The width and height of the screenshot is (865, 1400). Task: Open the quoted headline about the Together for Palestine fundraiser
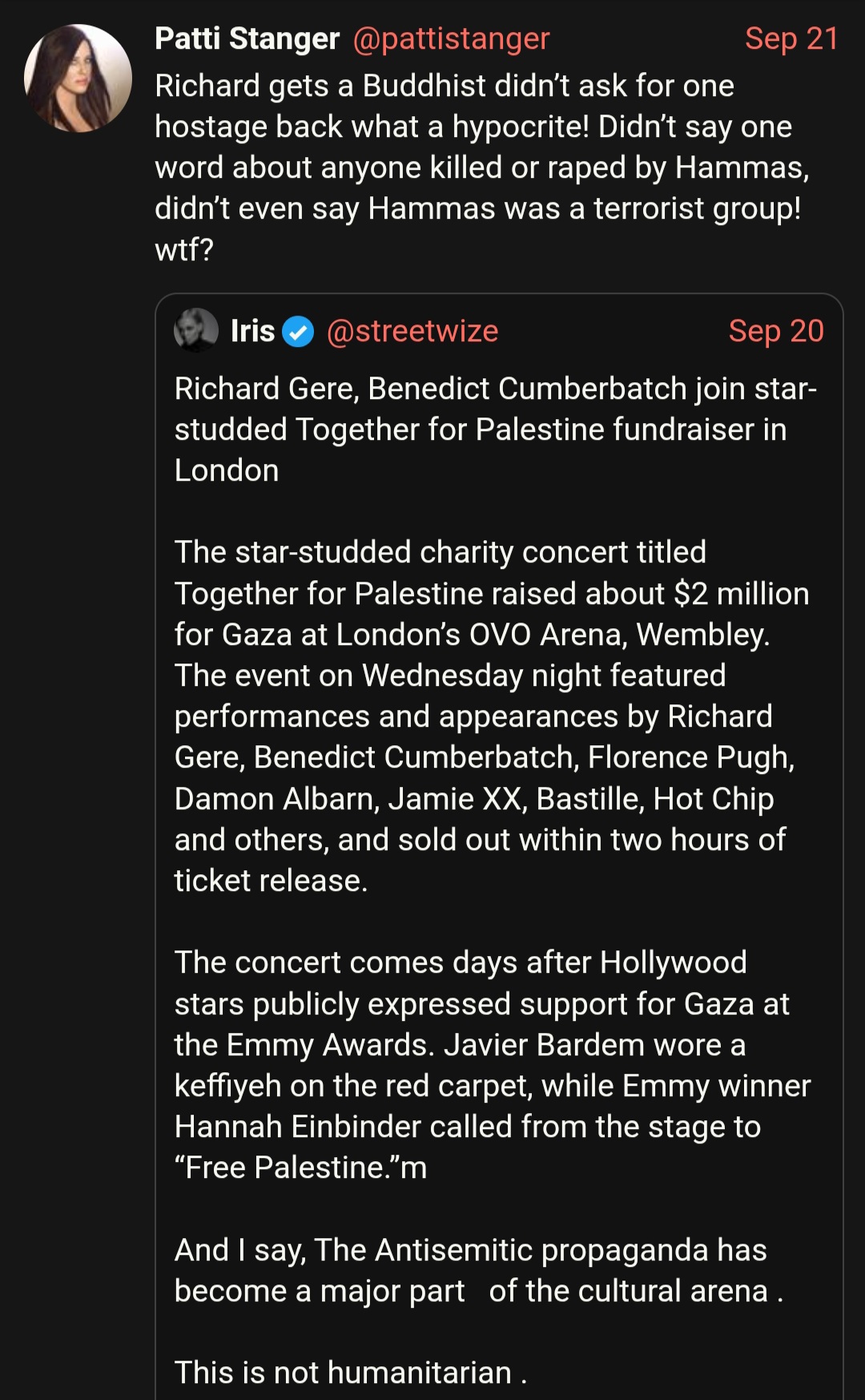[496, 430]
